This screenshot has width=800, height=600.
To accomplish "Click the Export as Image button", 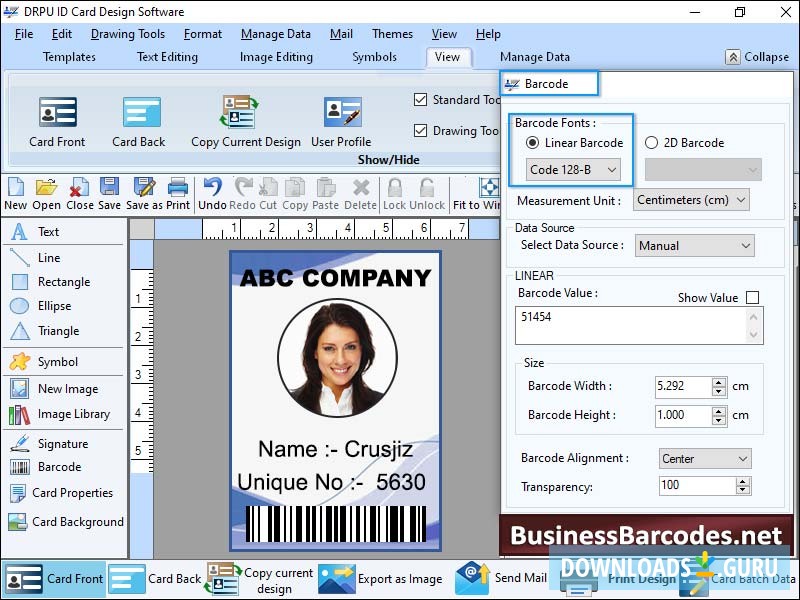I will (x=400, y=579).
